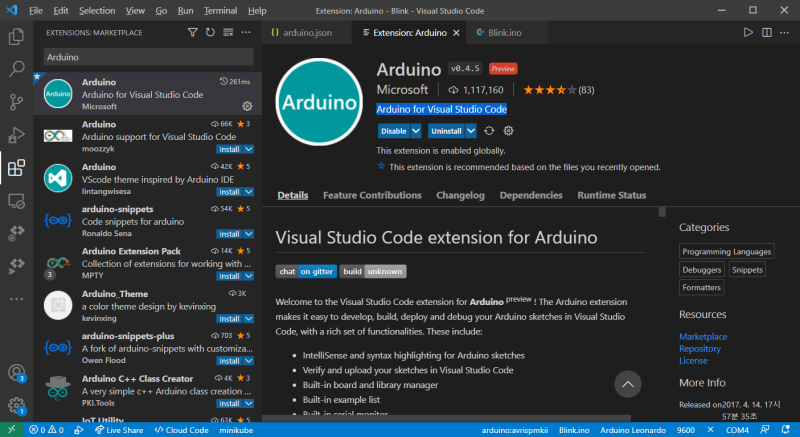
Task: Click Cloud Code in status bar
Action: coord(182,430)
